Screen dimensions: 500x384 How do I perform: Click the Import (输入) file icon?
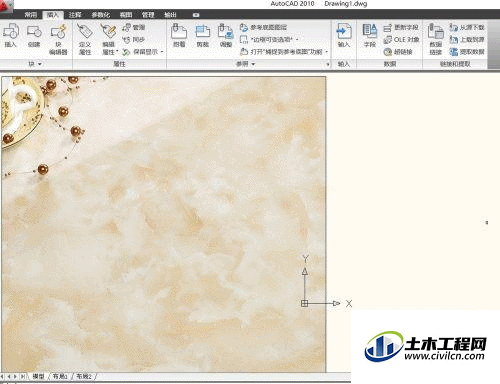coord(344,32)
